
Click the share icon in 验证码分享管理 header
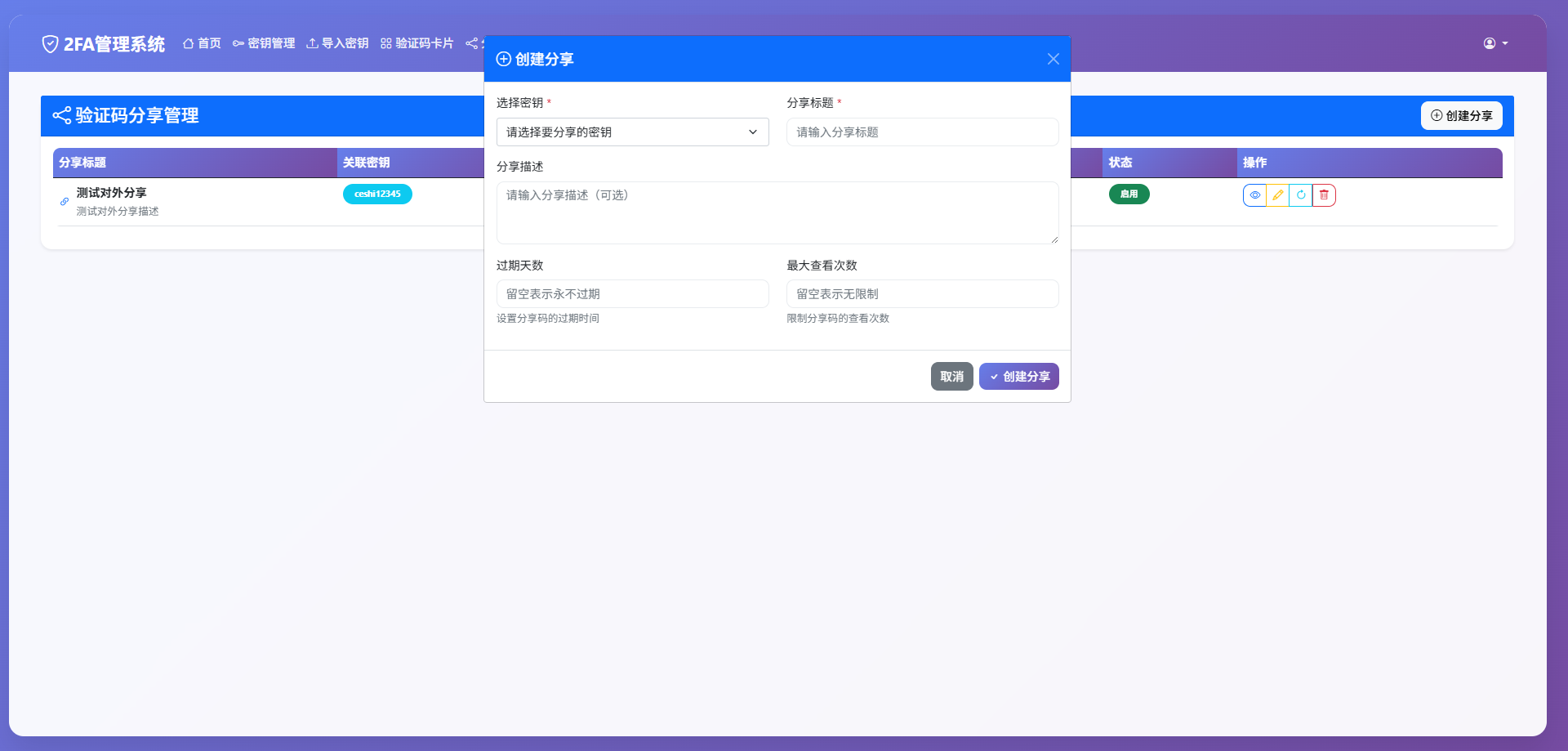61,115
